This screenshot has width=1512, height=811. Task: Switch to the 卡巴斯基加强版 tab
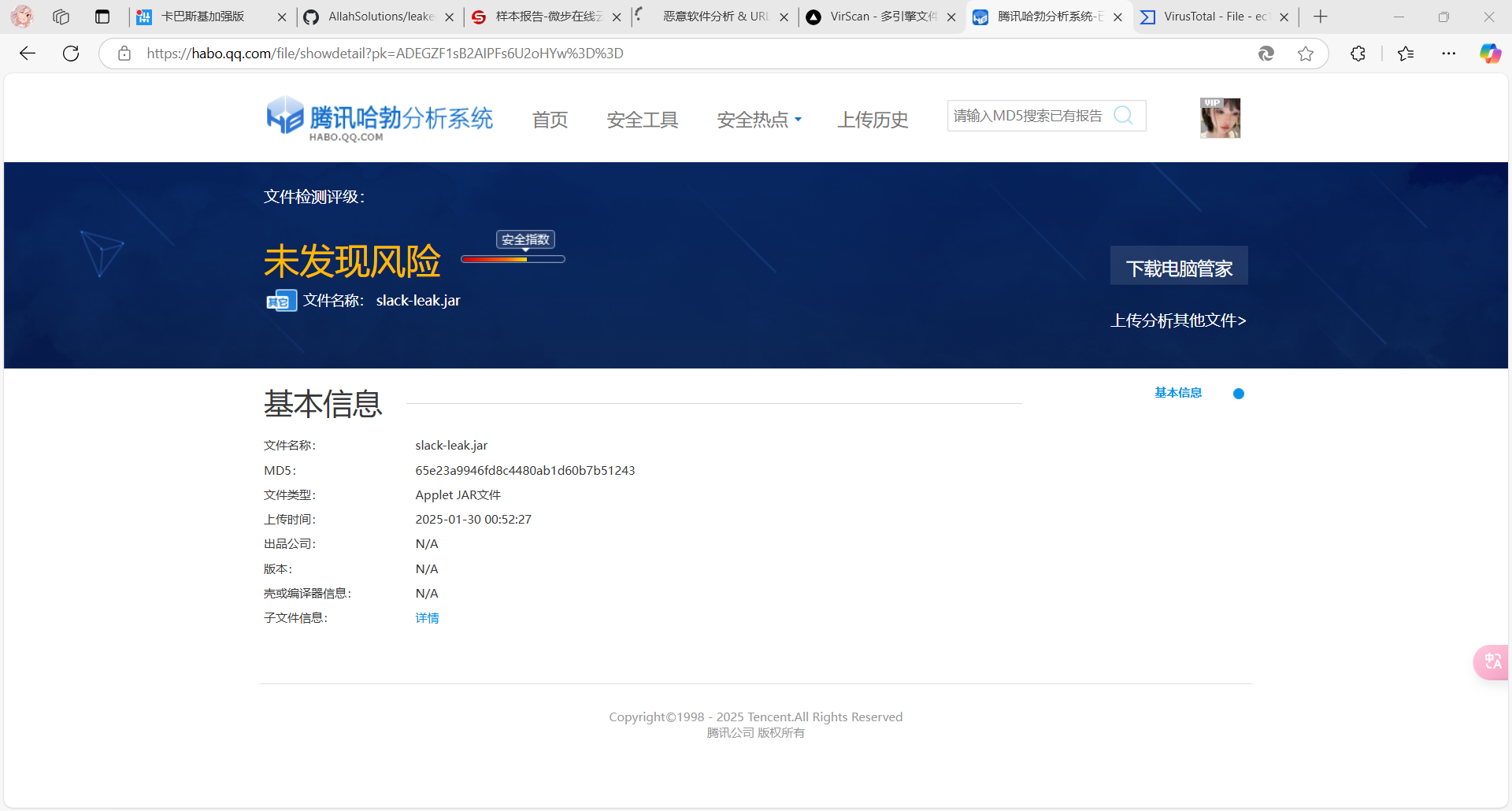(x=203, y=17)
